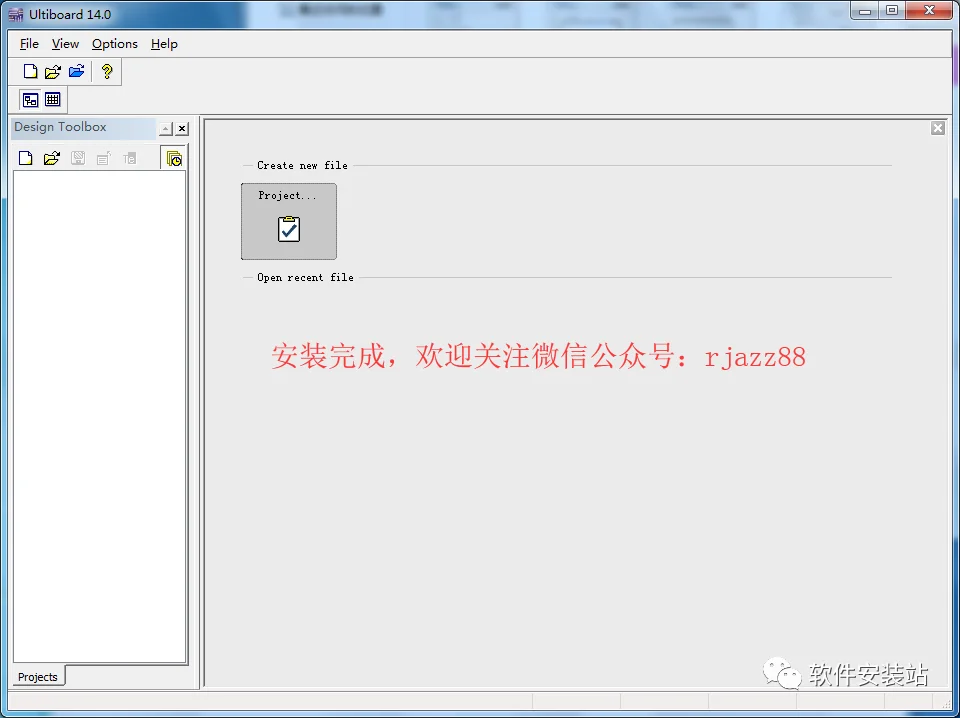
Task: Maximize the Ultiboard window
Action: [x=892, y=11]
